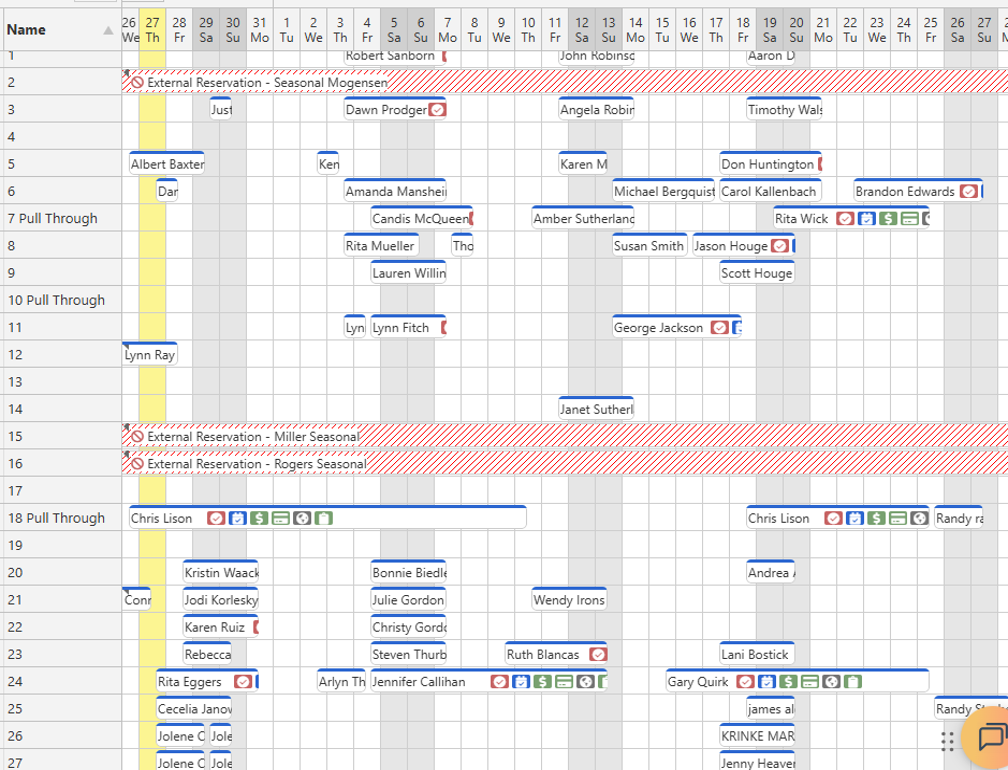Open Cecelia Janov's reservation on site 25
The height and width of the screenshot is (770, 1008).
pyautogui.click(x=194, y=708)
